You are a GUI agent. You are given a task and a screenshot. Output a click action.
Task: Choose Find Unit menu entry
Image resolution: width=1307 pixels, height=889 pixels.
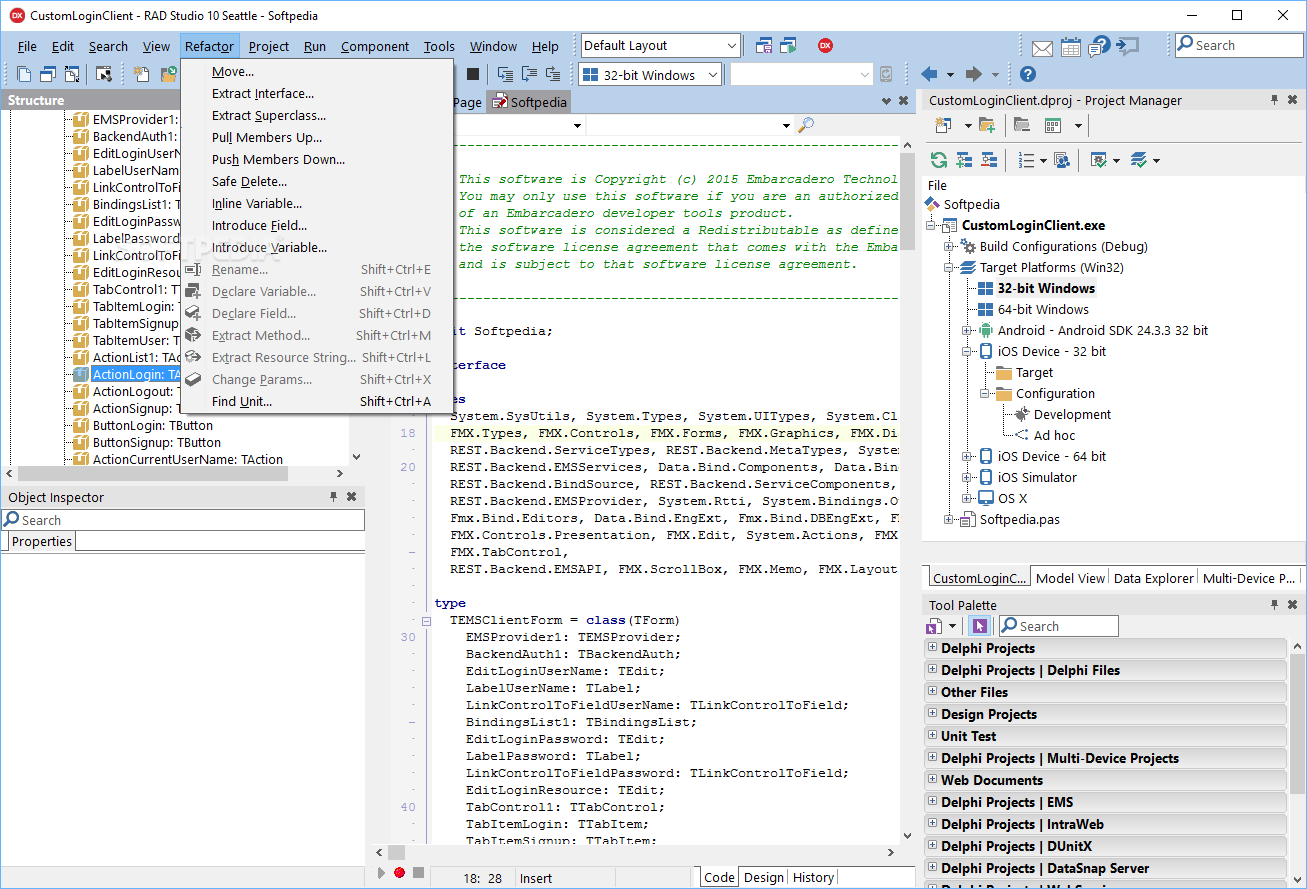point(317,402)
